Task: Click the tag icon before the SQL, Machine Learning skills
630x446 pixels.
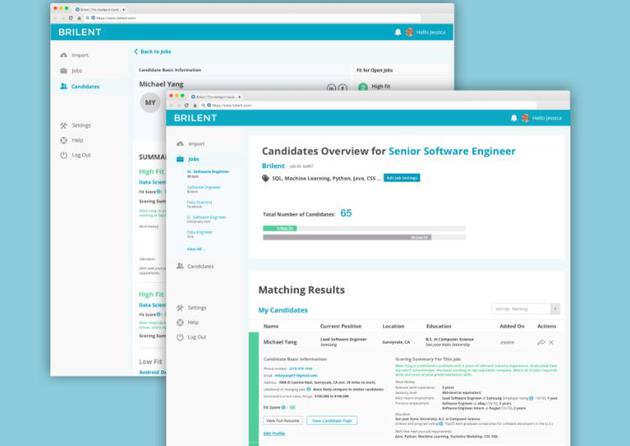Action: tap(266, 178)
